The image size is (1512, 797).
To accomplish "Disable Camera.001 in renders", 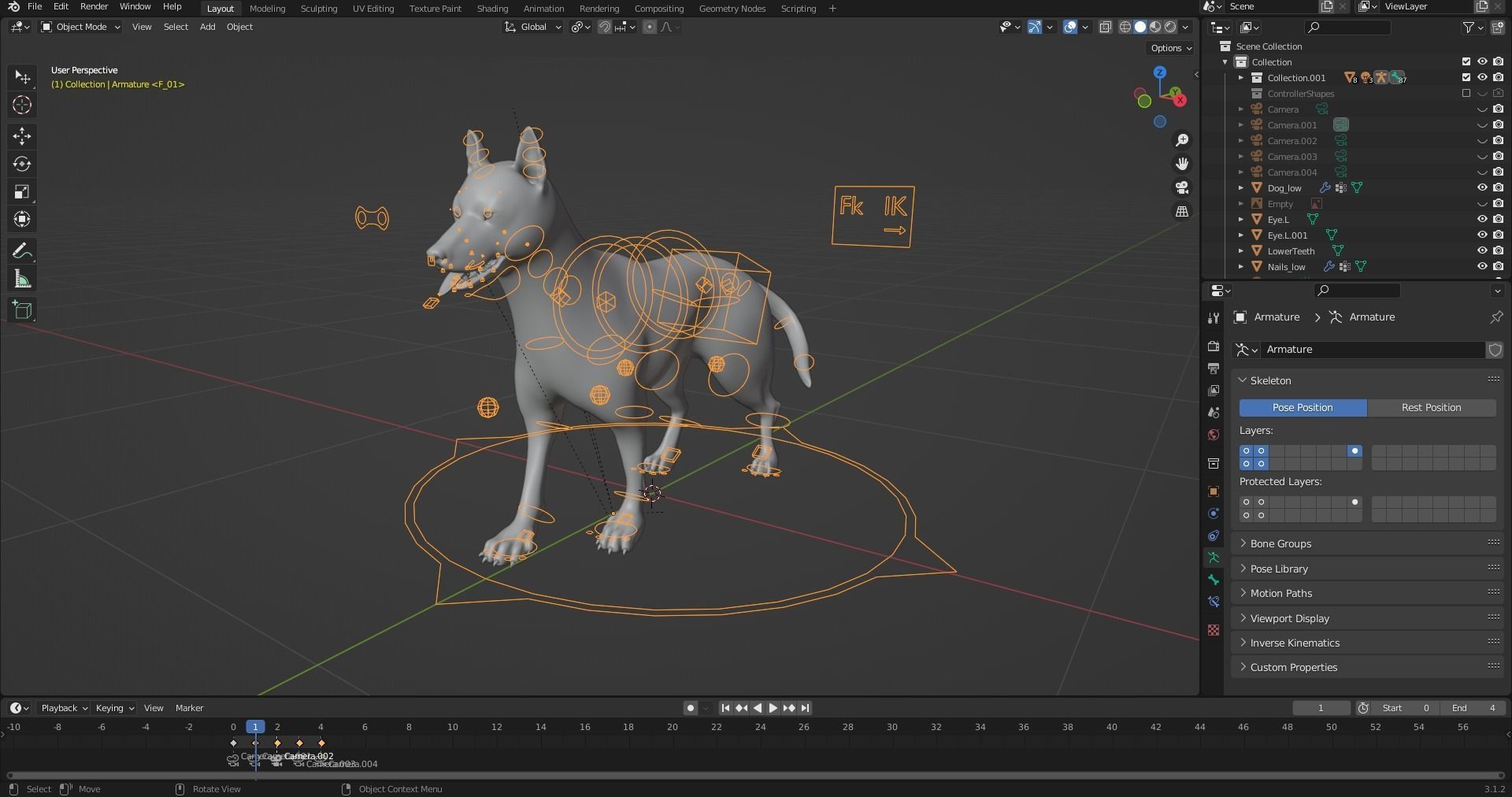I will (1498, 124).
